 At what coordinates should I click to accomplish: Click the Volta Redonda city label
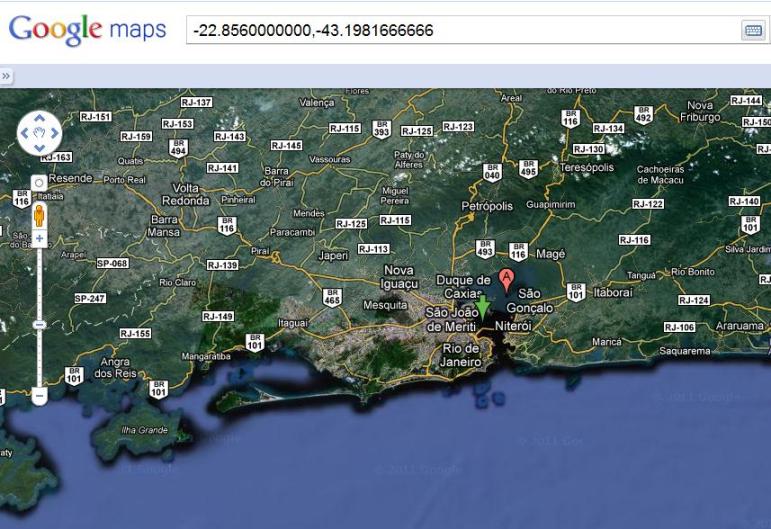tap(185, 194)
